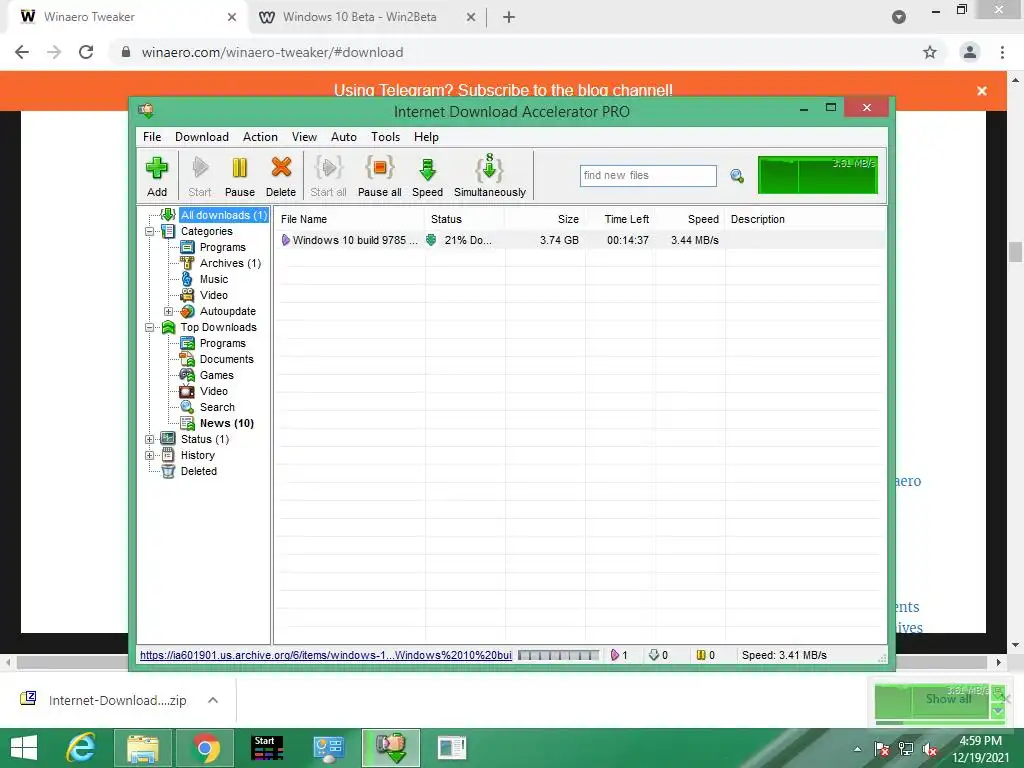
Task: Switch to the Windows 10 Beta - Win2Beta tab
Action: click(359, 17)
